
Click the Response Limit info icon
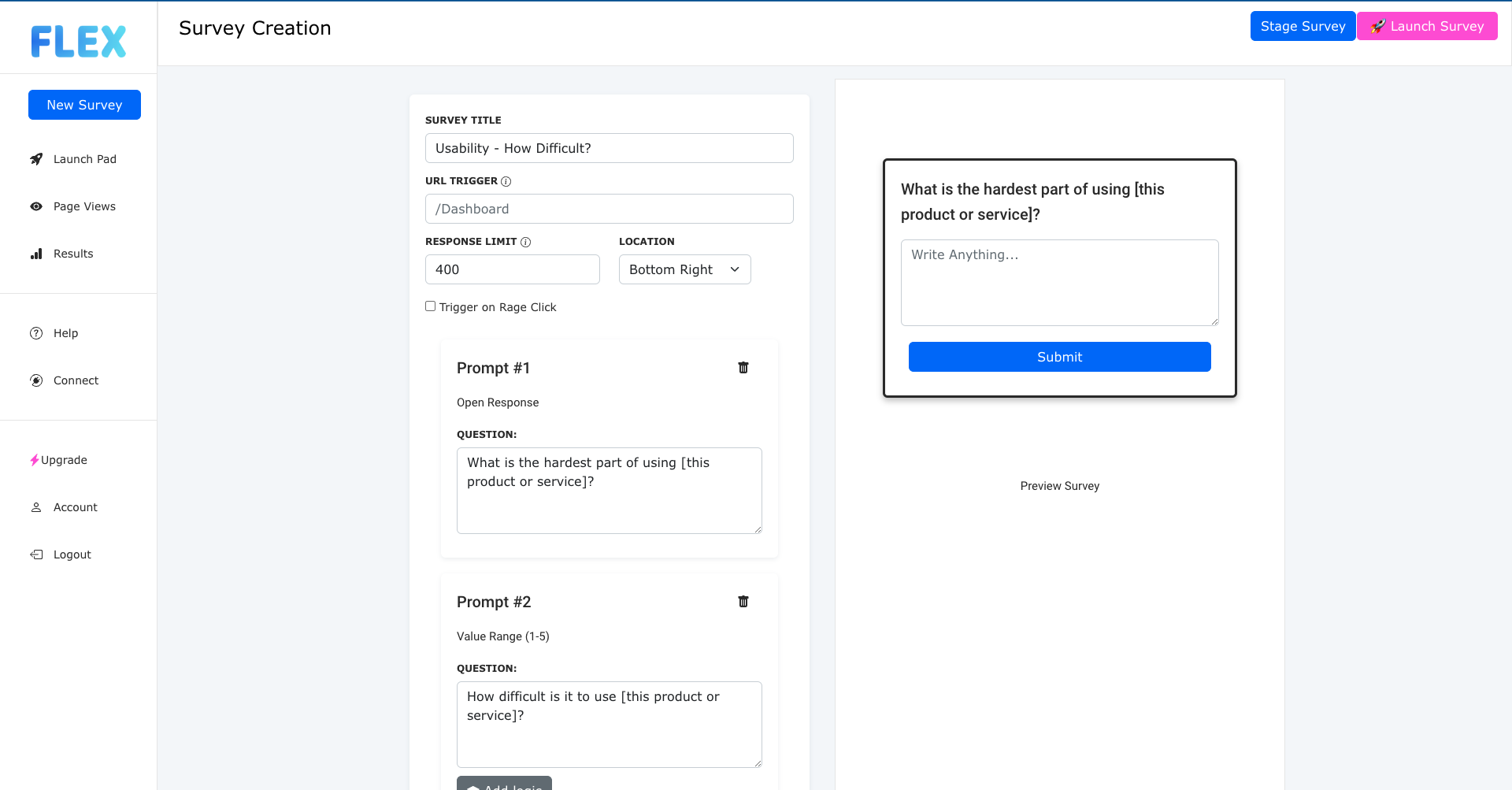point(526,242)
